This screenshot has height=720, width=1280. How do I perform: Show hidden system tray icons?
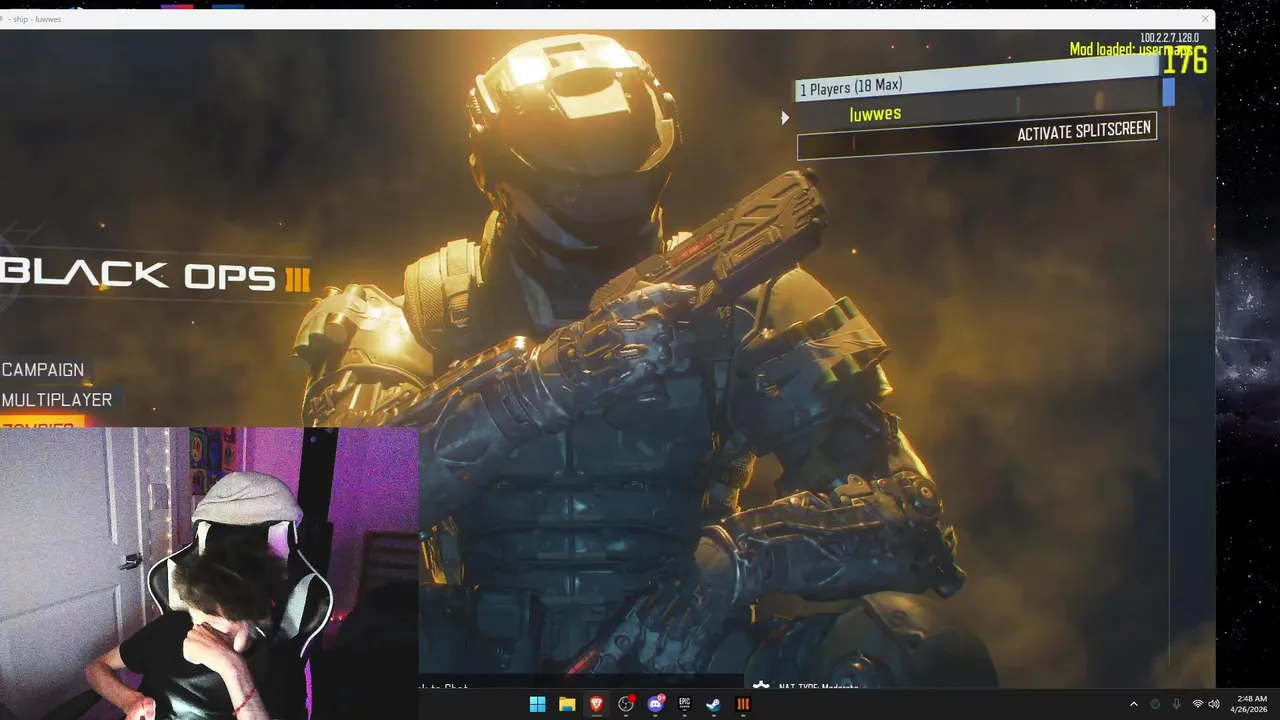pyautogui.click(x=1133, y=704)
